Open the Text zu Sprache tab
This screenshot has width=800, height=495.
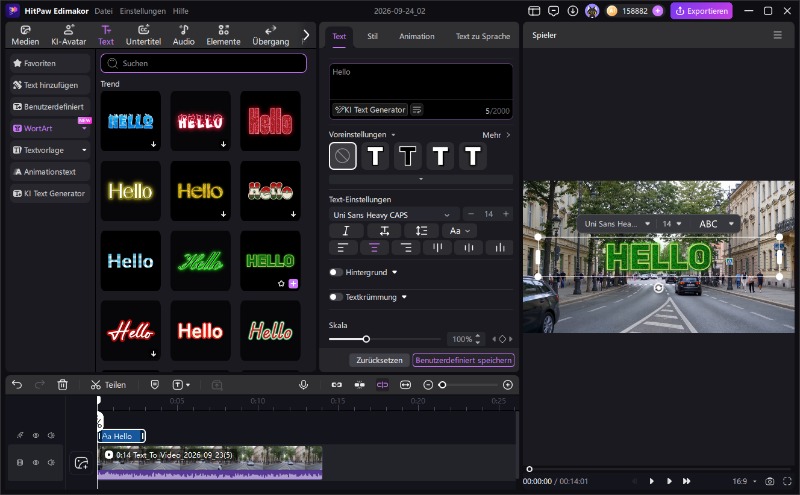(x=483, y=36)
